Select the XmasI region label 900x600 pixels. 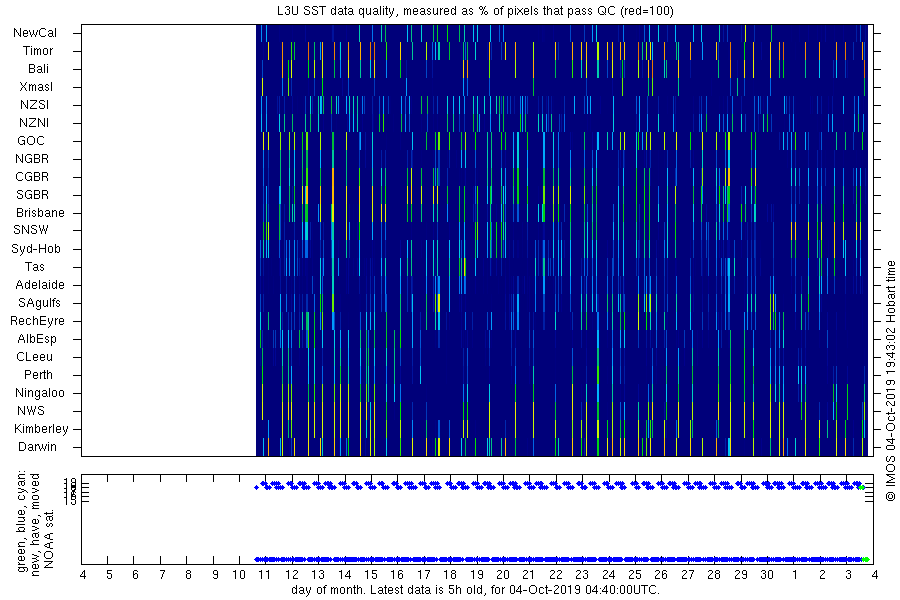(36, 87)
